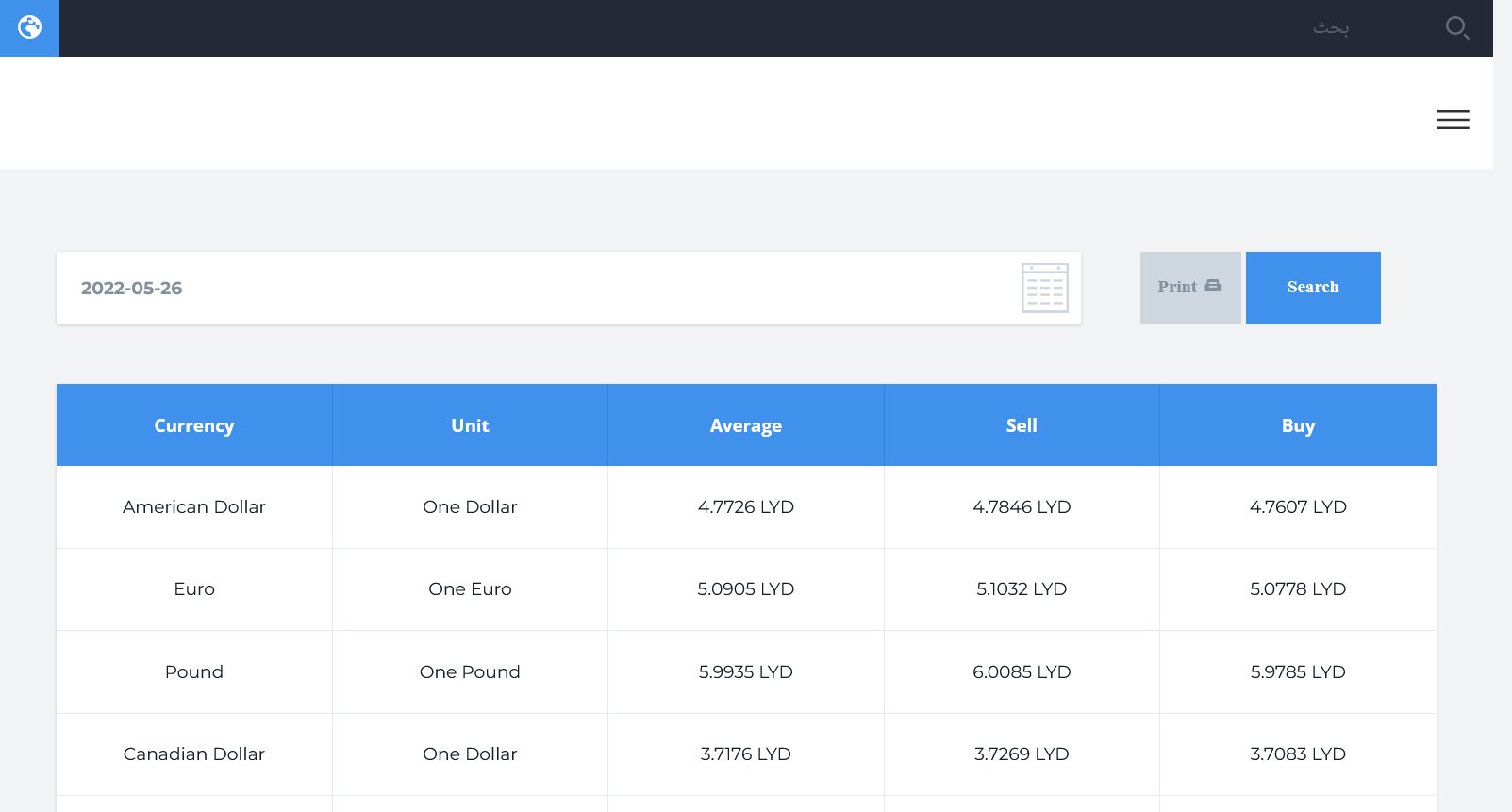This screenshot has width=1512, height=812.
Task: Click Pound average rate 5.9935 LYD
Action: (x=745, y=671)
